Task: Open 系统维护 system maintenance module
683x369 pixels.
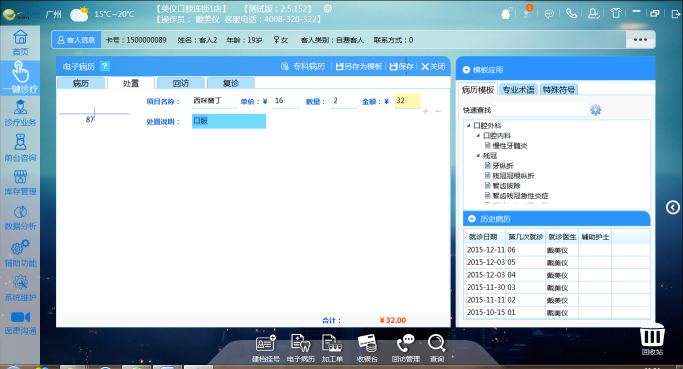Action: [x=20, y=288]
